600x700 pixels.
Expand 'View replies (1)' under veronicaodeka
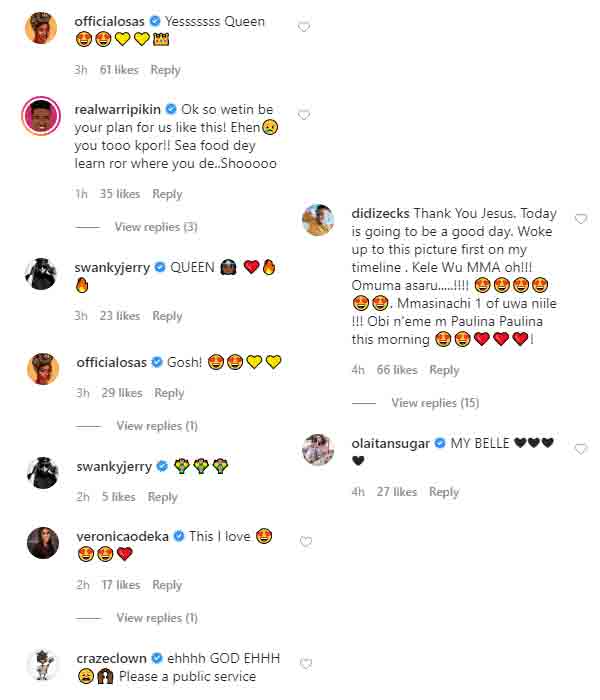coord(157,618)
